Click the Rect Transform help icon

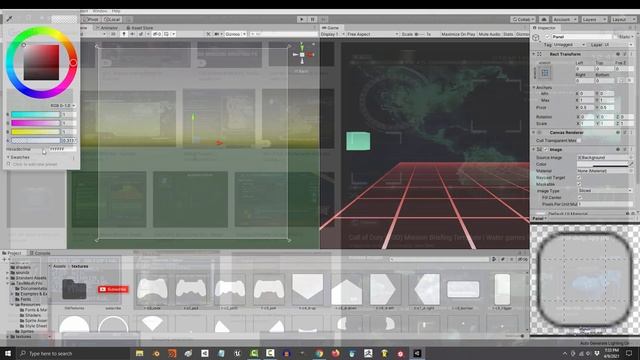click(x=618, y=54)
